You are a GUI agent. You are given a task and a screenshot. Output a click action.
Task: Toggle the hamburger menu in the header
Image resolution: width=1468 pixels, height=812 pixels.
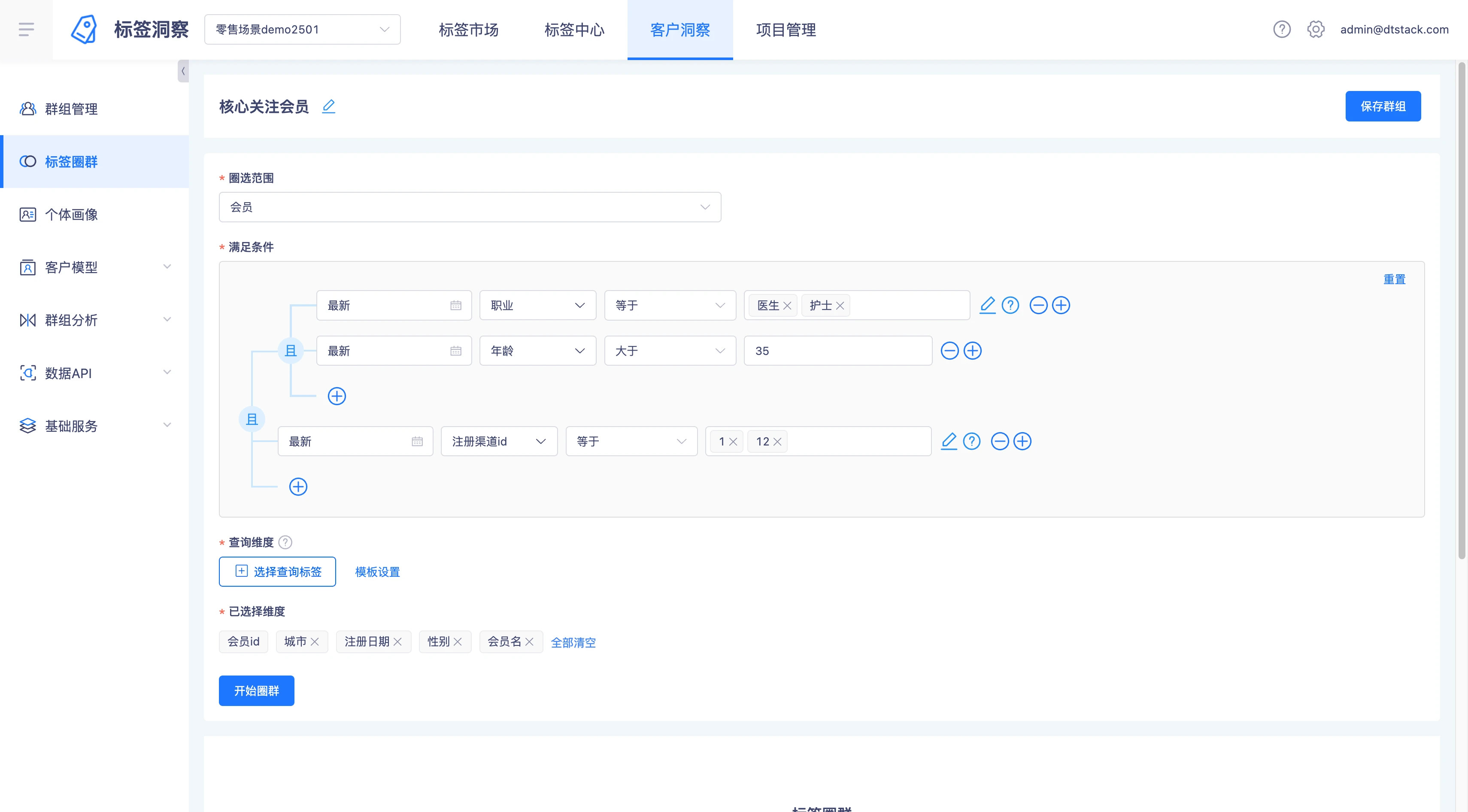point(26,29)
